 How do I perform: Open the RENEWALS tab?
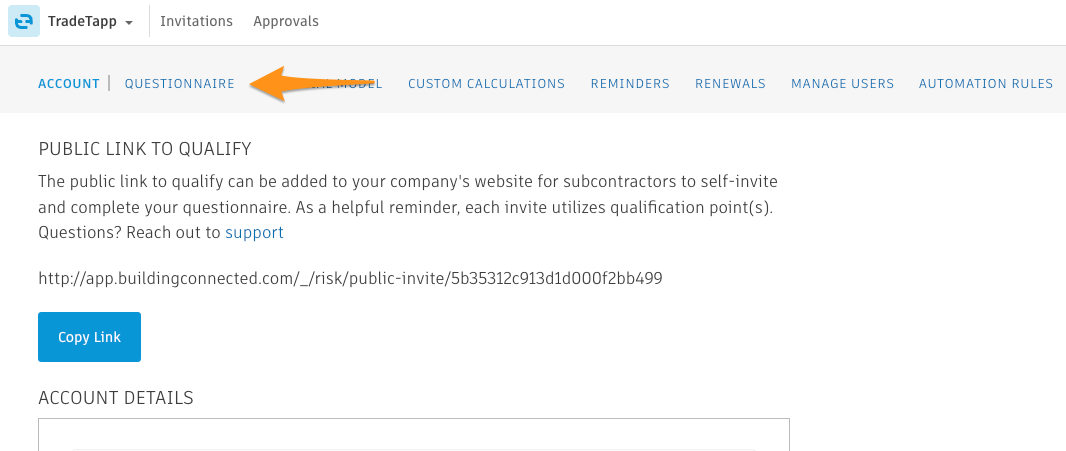pos(730,84)
